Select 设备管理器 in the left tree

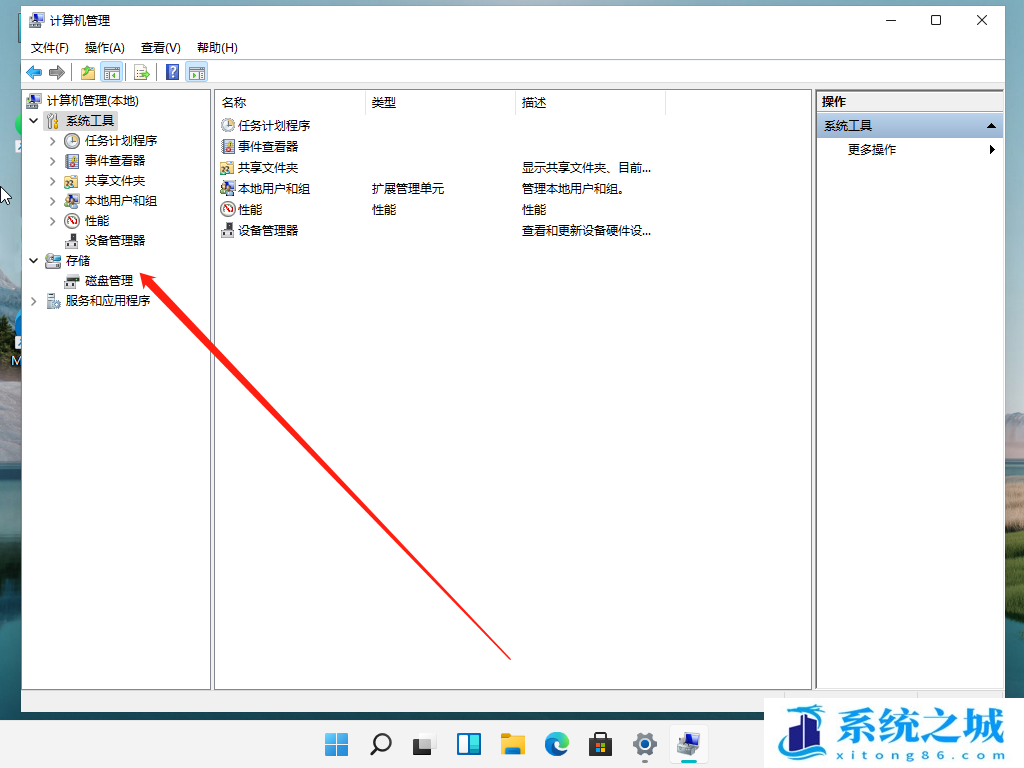115,240
